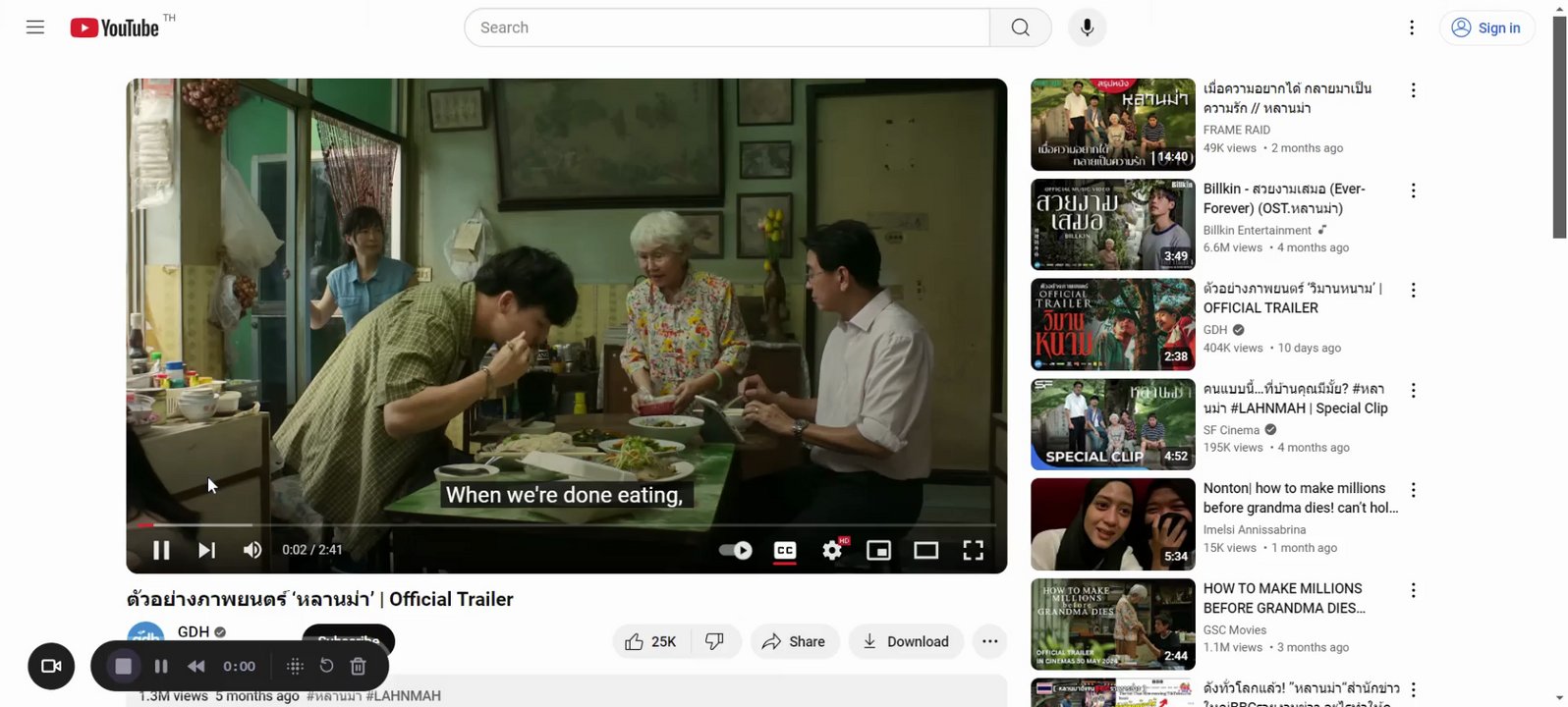Open the 2:38 OFFICIAL TRAILER thumbnail
This screenshot has height=707, width=1568.
pyautogui.click(x=1113, y=324)
